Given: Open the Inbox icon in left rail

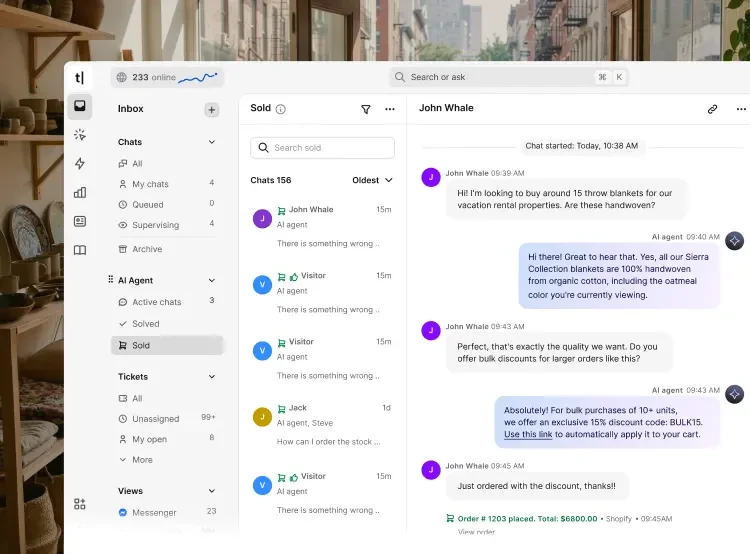Looking at the screenshot, I should coord(80,106).
